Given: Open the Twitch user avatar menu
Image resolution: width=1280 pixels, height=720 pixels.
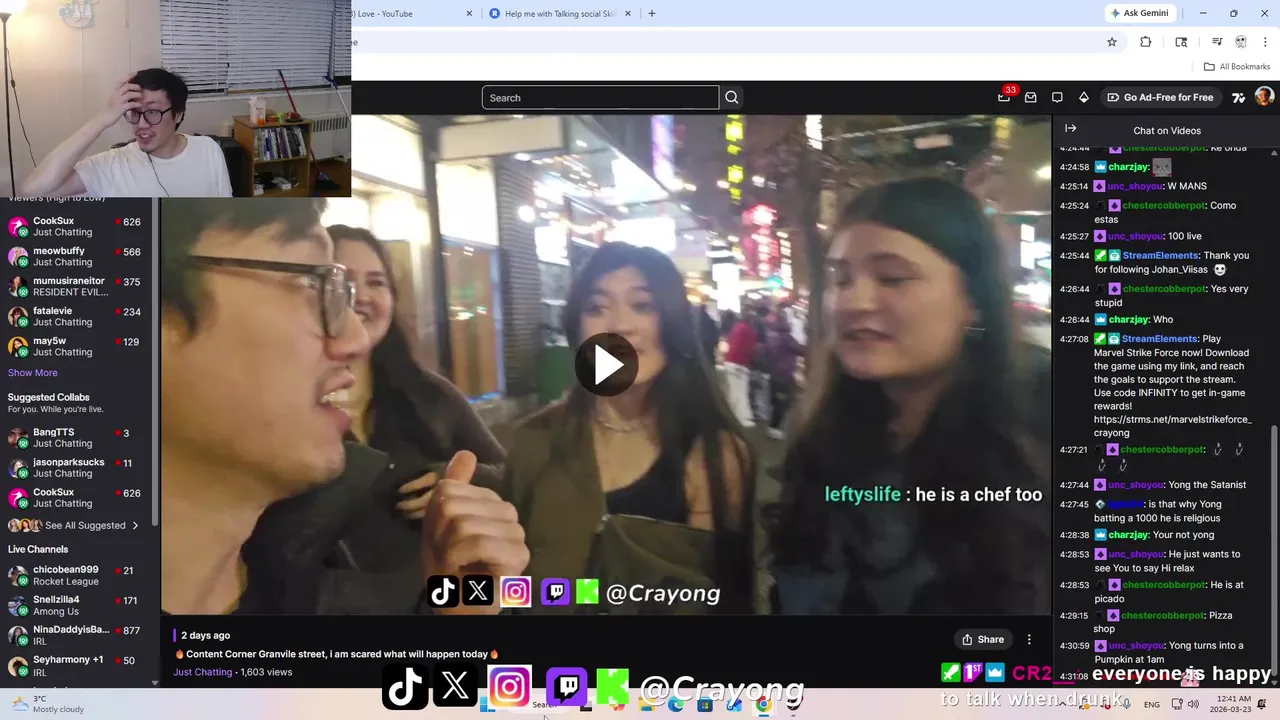Looking at the screenshot, I should [x=1264, y=97].
